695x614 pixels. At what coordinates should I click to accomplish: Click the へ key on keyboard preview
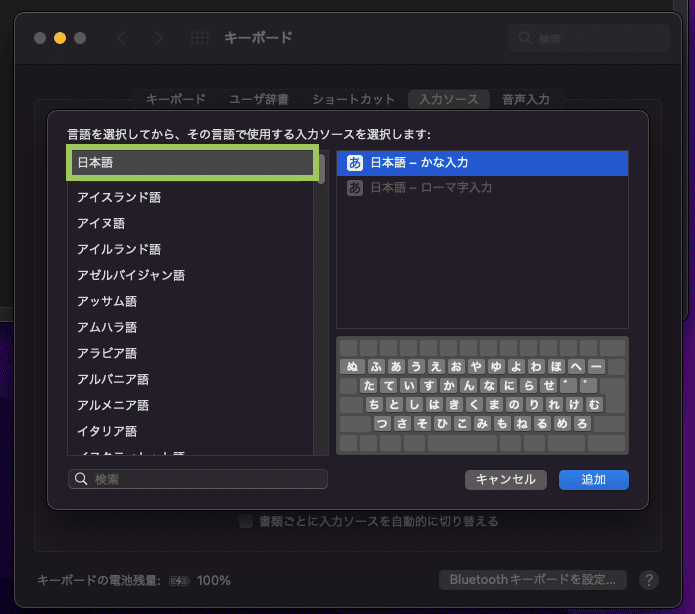click(576, 367)
